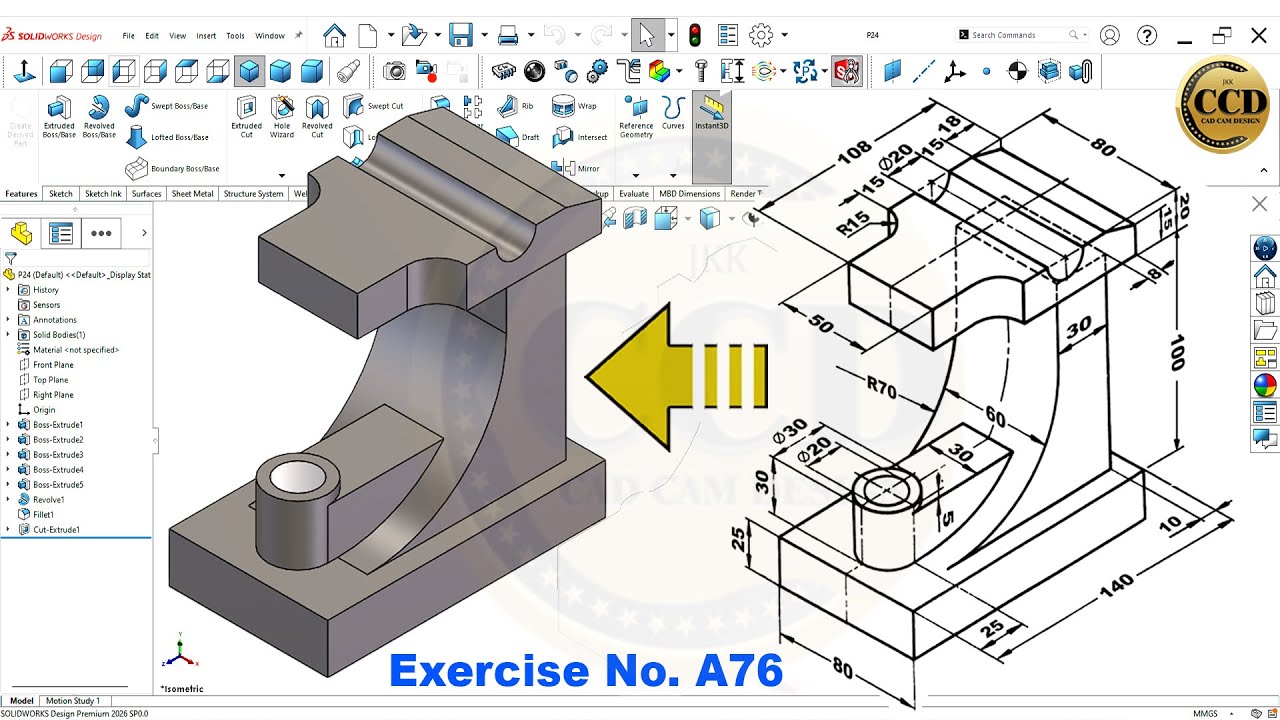Image resolution: width=1280 pixels, height=720 pixels.
Task: Open the Tools menu
Action: pos(235,35)
